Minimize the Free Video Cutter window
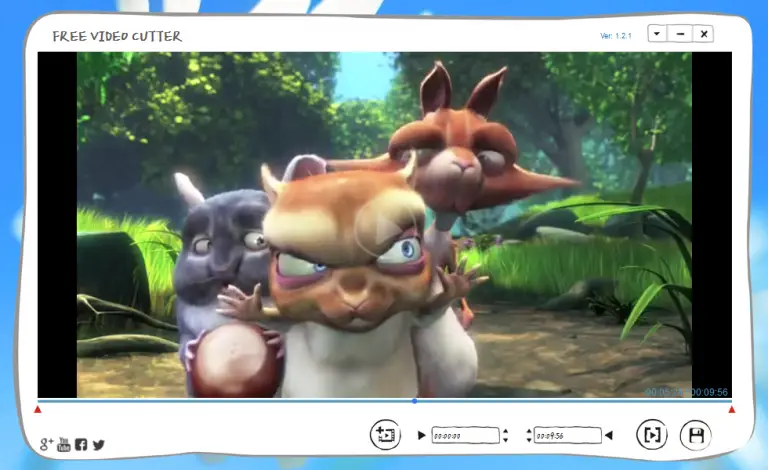 (x=680, y=34)
